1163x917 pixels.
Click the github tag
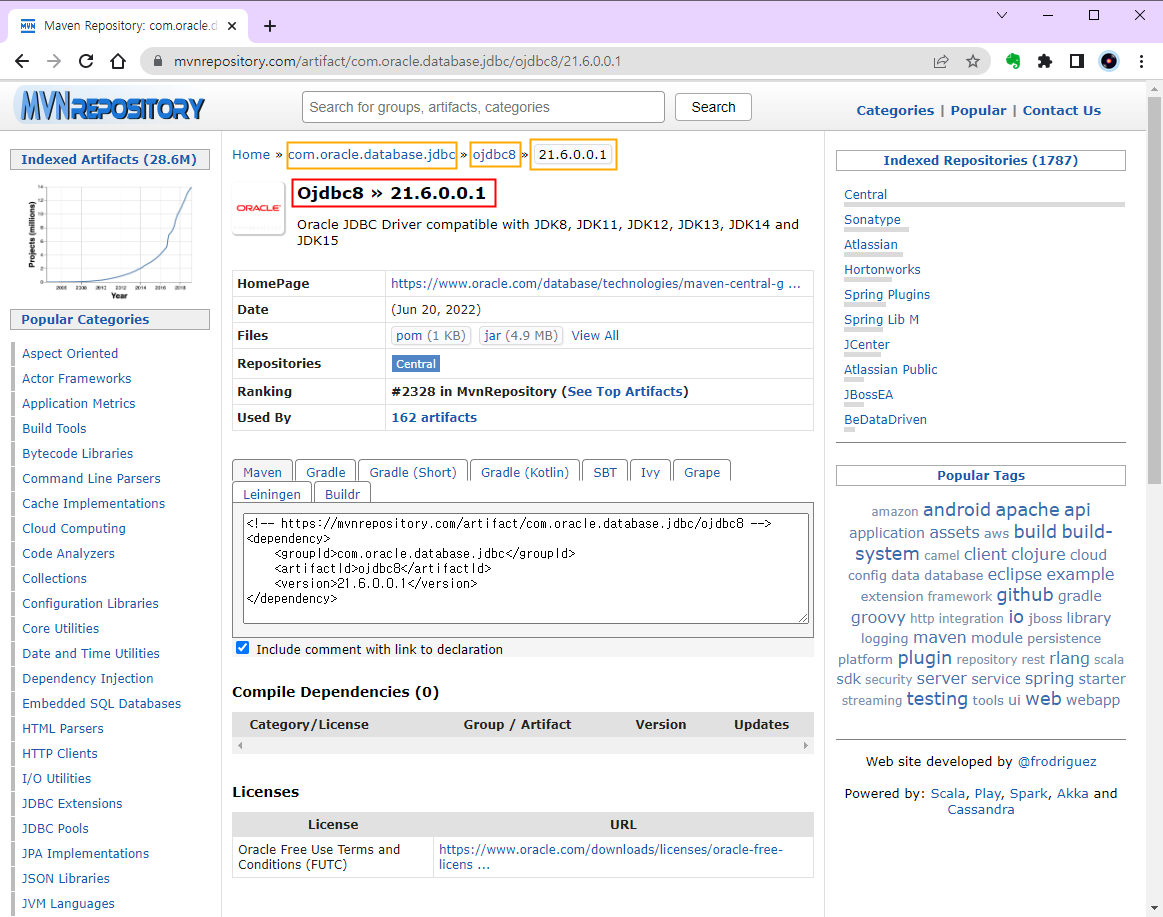[1024, 595]
